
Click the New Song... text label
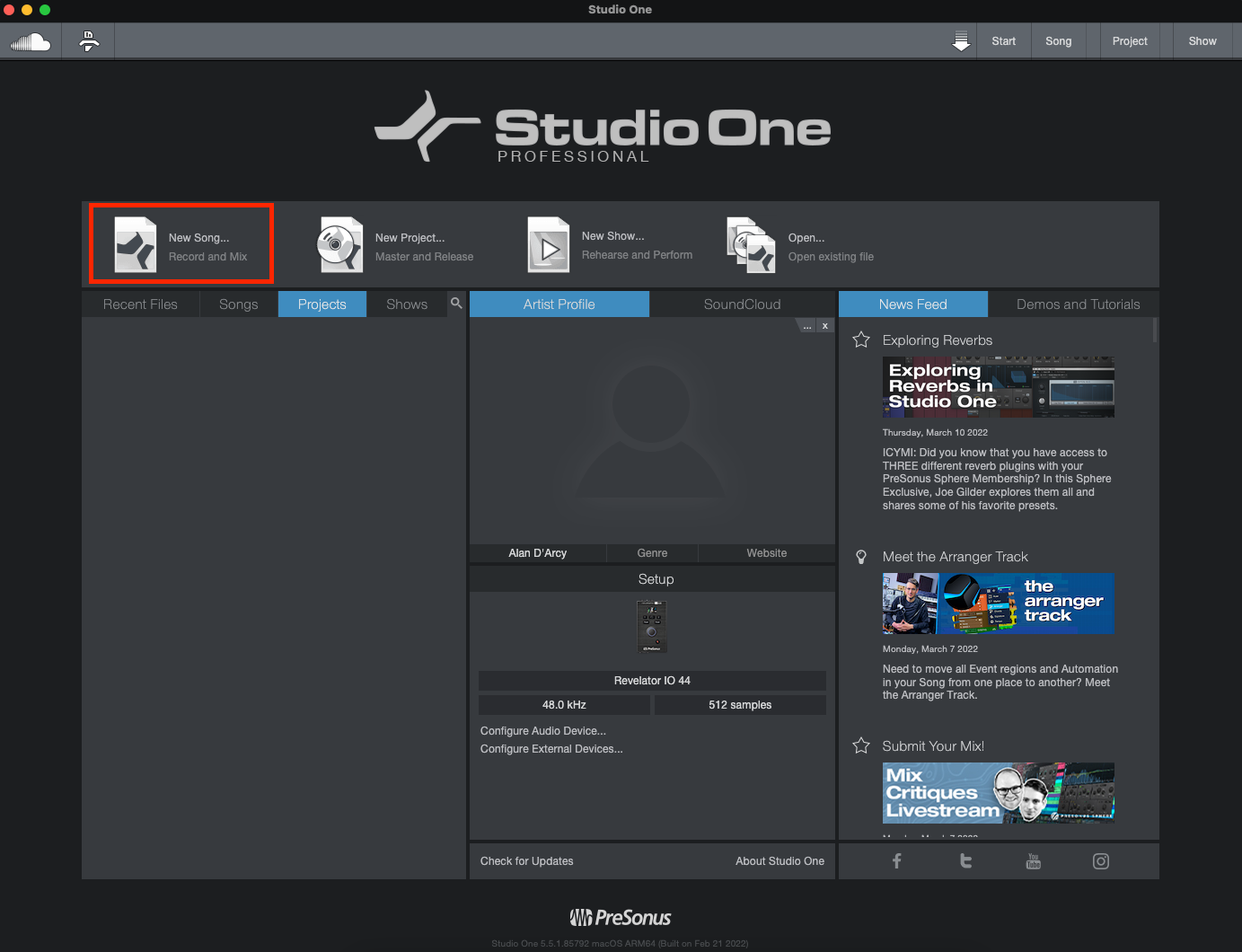tap(199, 238)
